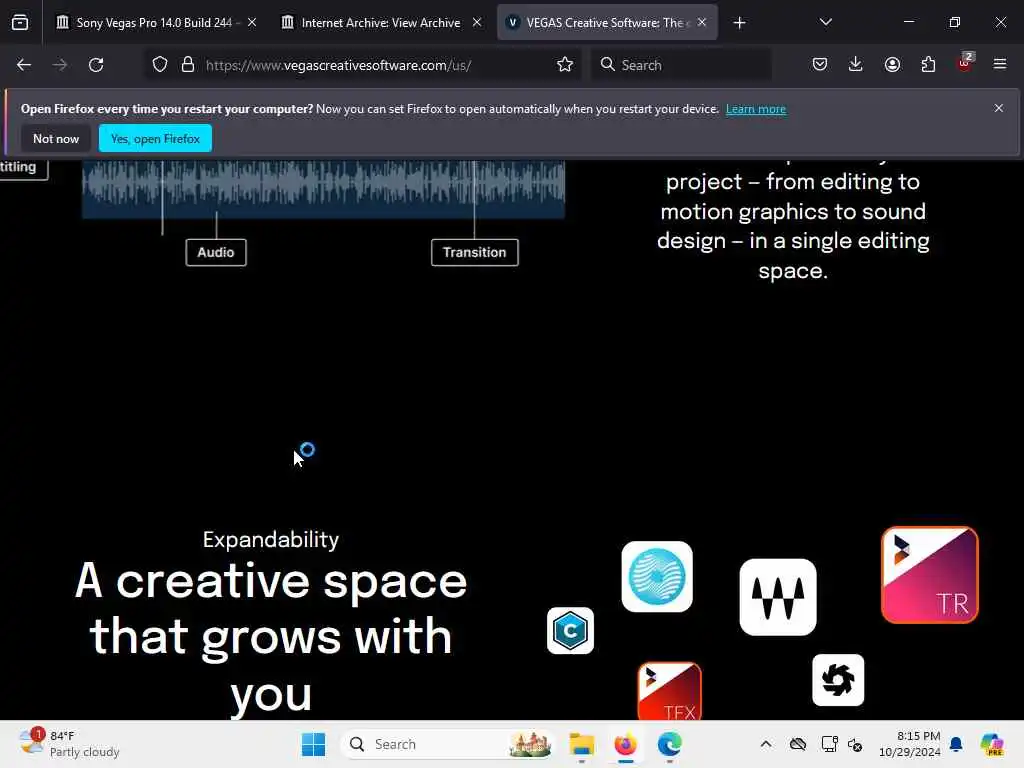Select the VEGAS Creative Software tab

(x=607, y=22)
